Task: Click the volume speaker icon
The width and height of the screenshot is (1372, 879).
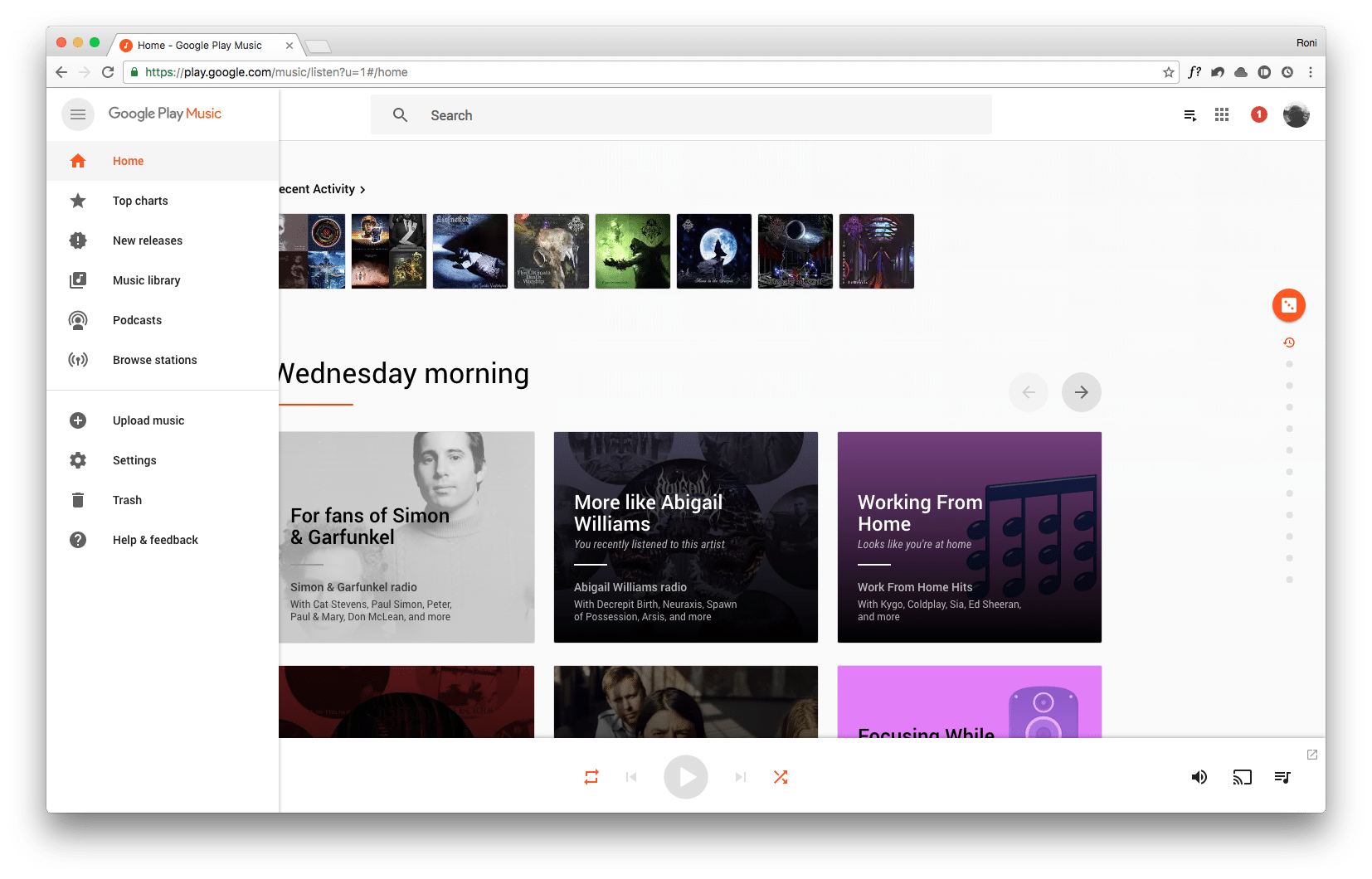Action: point(1199,777)
